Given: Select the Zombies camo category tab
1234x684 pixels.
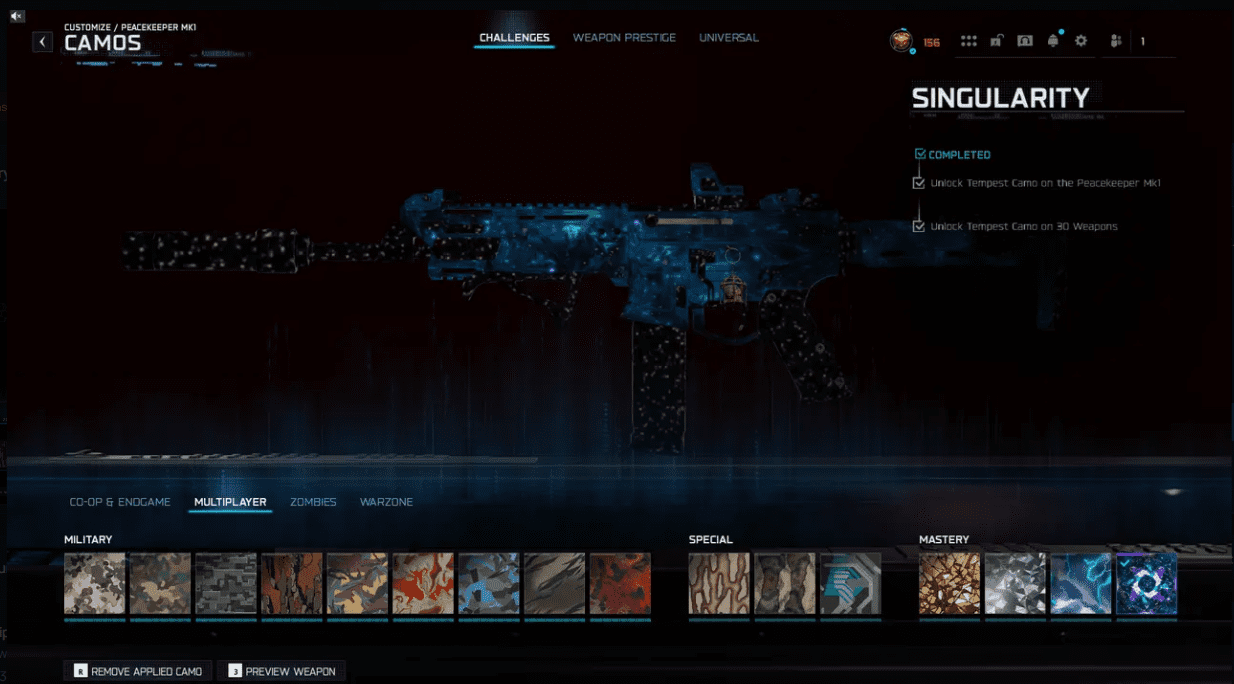Looking at the screenshot, I should coord(313,502).
